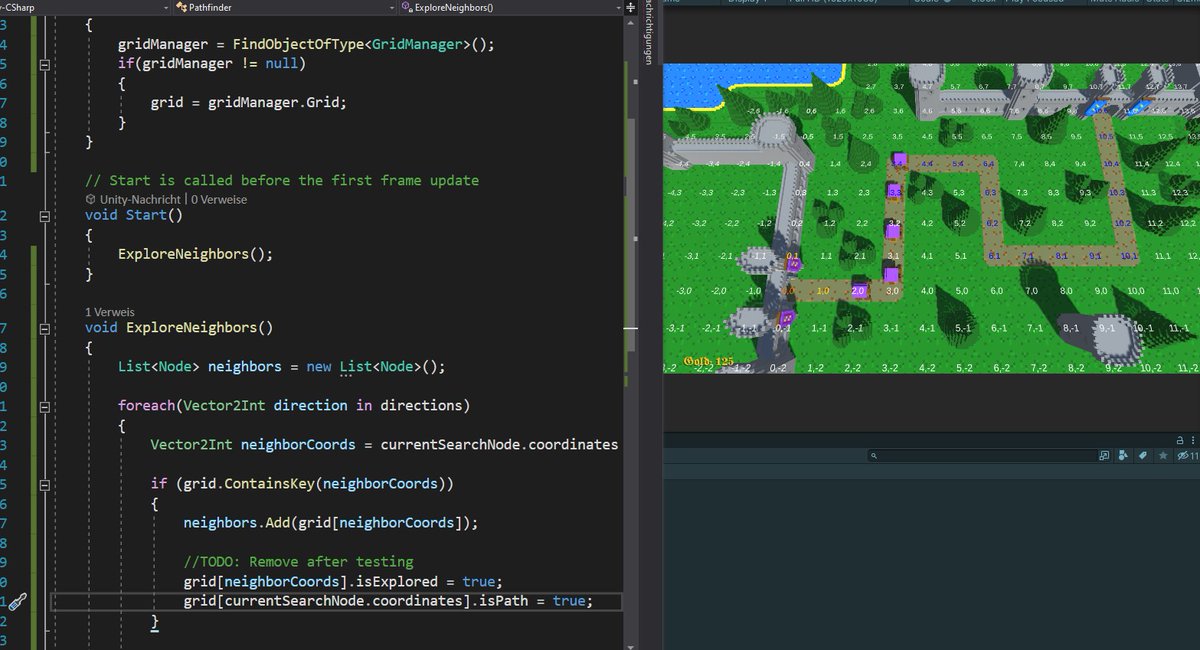This screenshot has width=1200, height=650.
Task: Click the tile labelled 10,0 in the Game view
Action: coord(1135,291)
